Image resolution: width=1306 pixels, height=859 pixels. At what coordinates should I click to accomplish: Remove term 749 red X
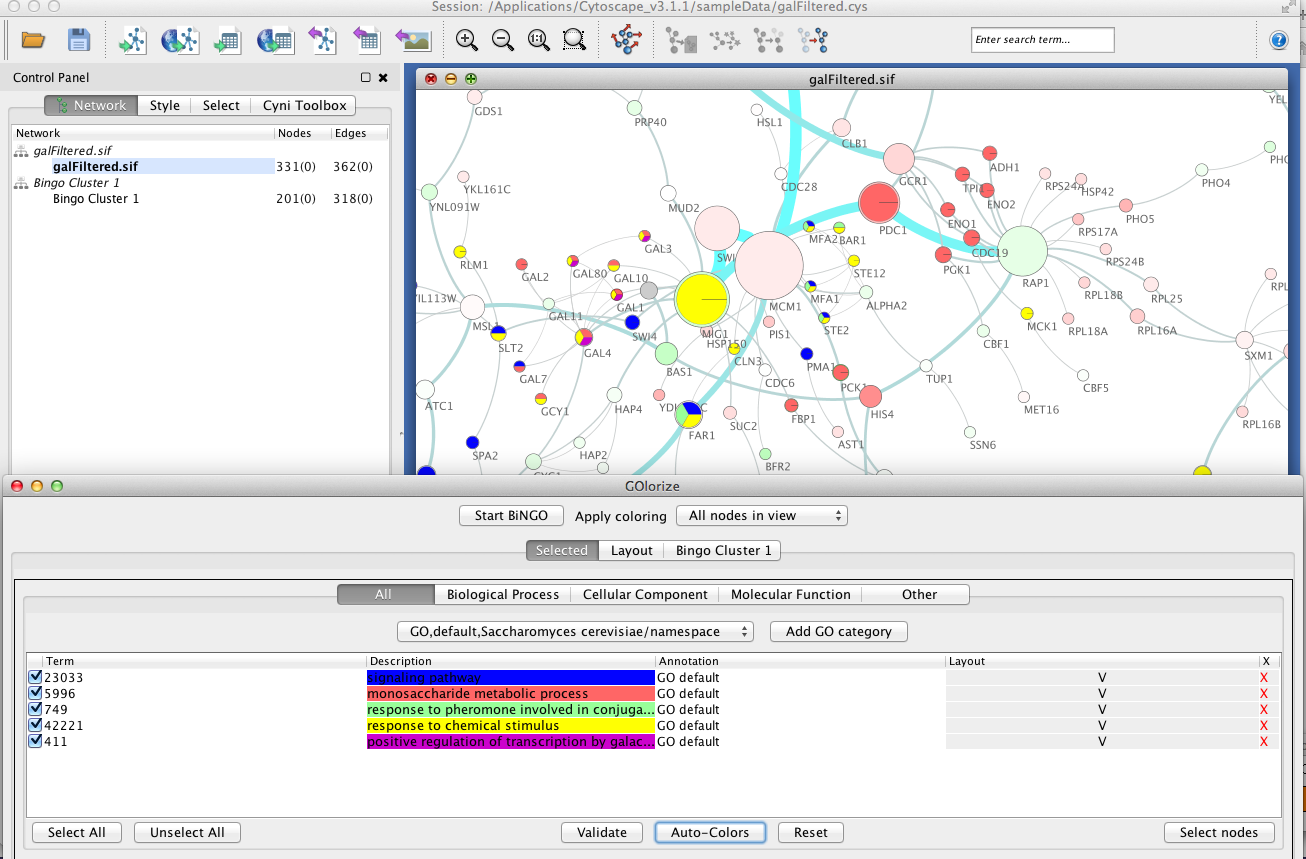click(x=1264, y=710)
